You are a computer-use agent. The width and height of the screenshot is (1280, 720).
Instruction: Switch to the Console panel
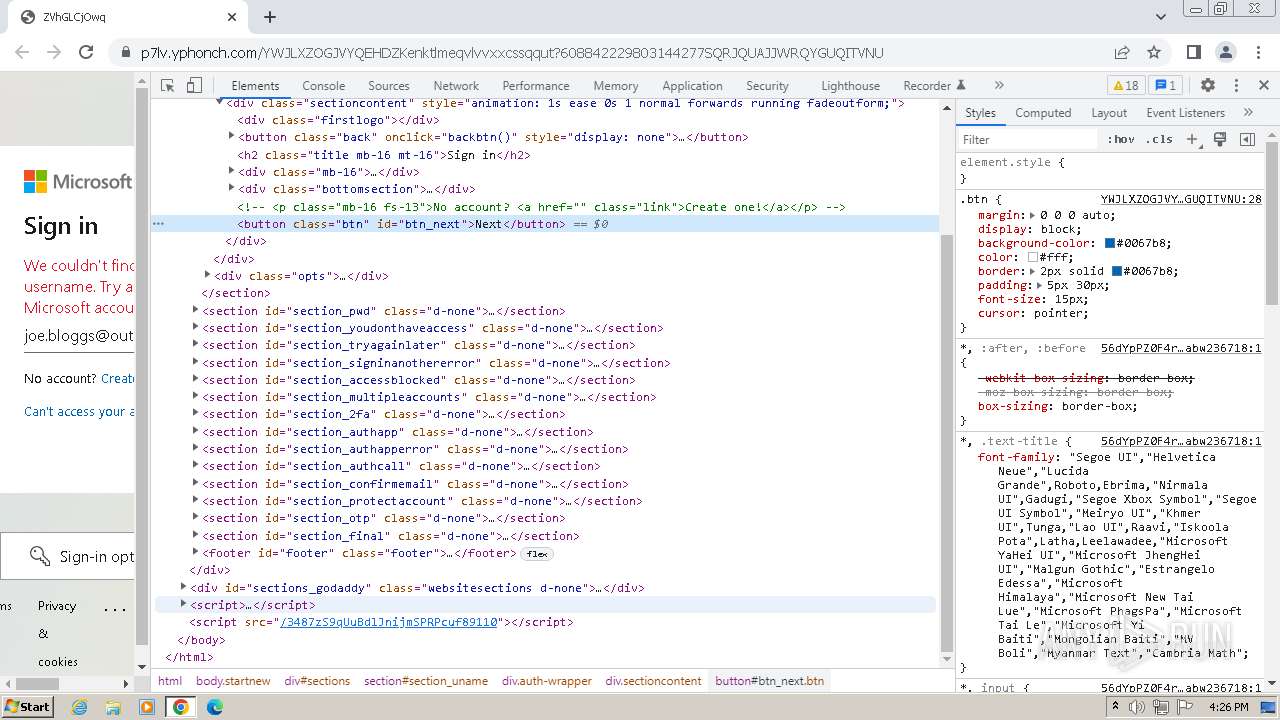tap(324, 86)
